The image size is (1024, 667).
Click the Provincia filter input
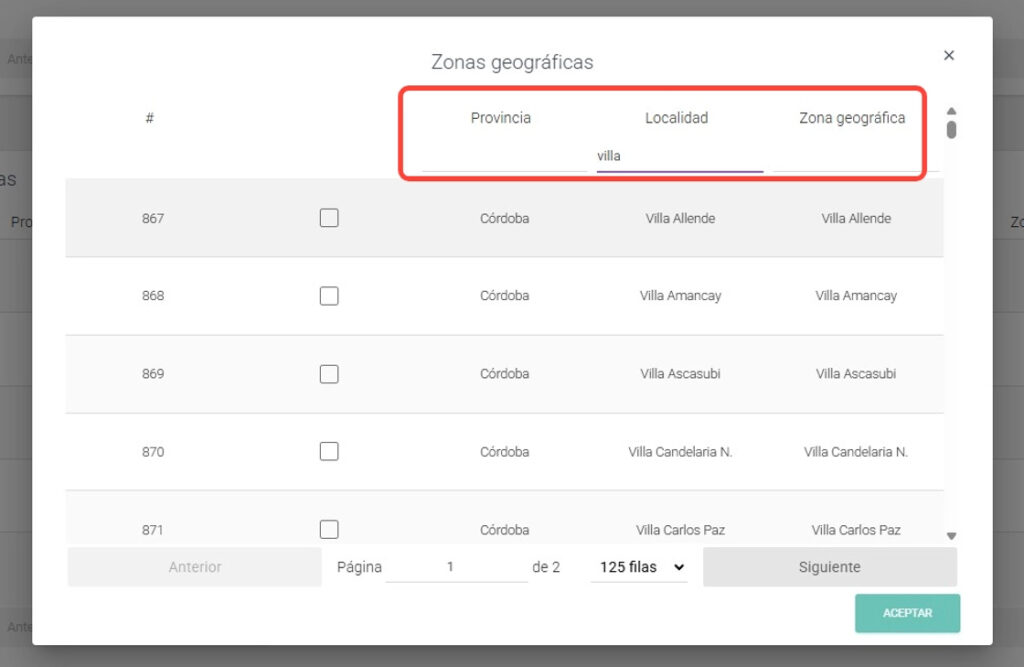(x=501, y=157)
